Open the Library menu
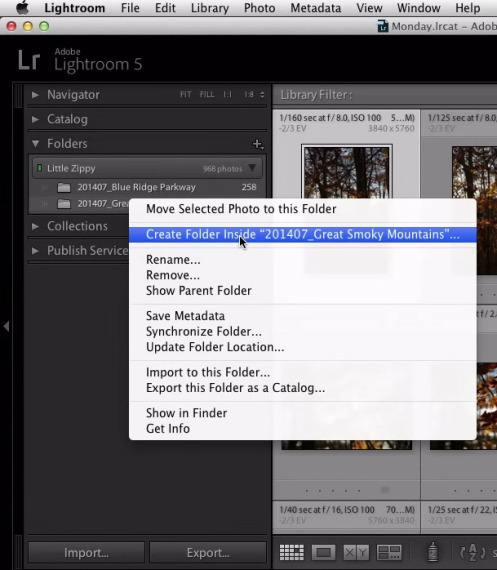 pyautogui.click(x=210, y=8)
